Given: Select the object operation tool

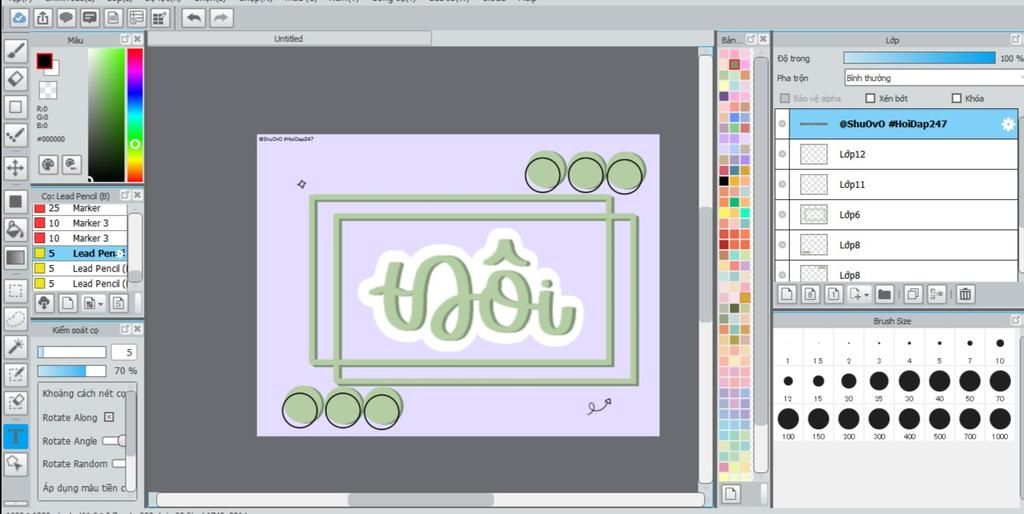Looking at the screenshot, I should [16, 464].
